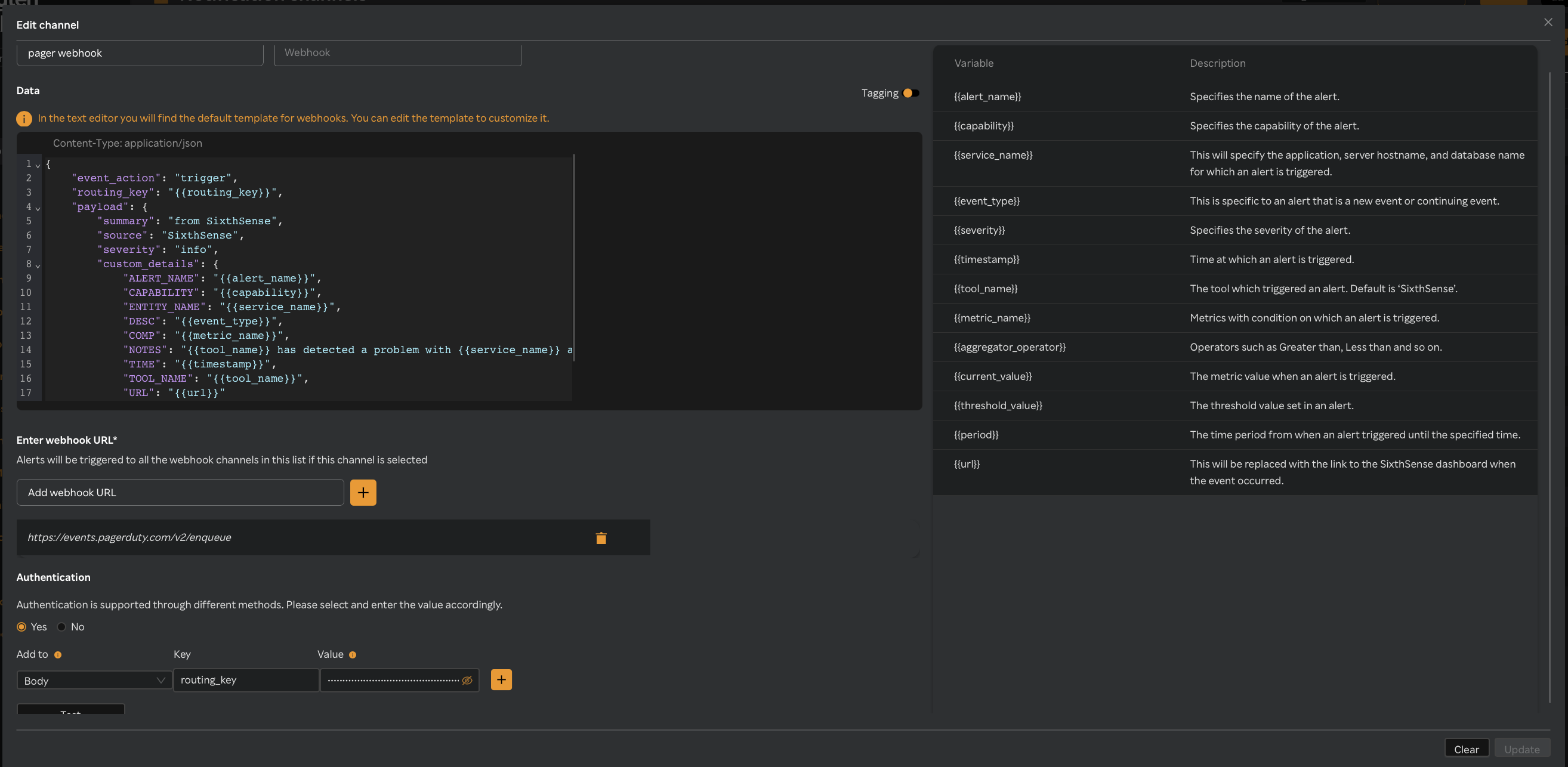Click the Test button

(70, 713)
